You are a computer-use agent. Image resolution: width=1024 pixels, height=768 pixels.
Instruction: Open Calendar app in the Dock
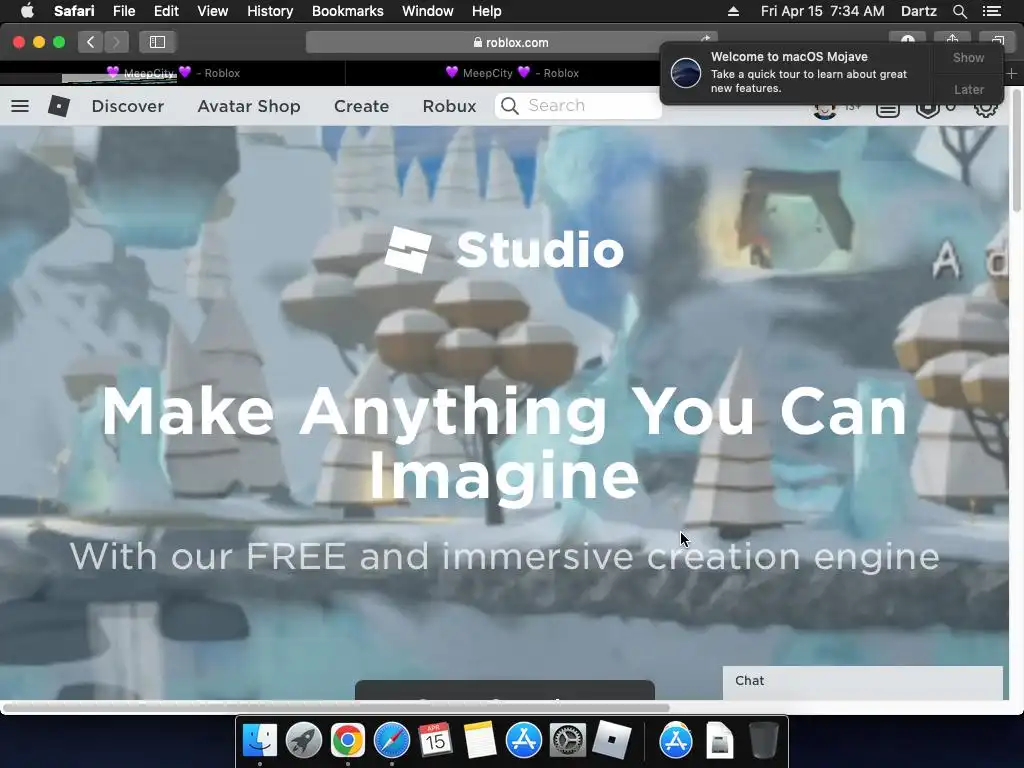click(x=436, y=740)
